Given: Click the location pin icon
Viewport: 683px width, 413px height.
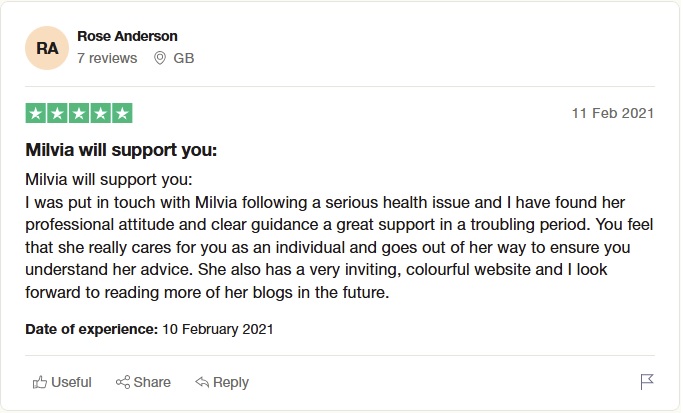Looking at the screenshot, I should (x=159, y=58).
